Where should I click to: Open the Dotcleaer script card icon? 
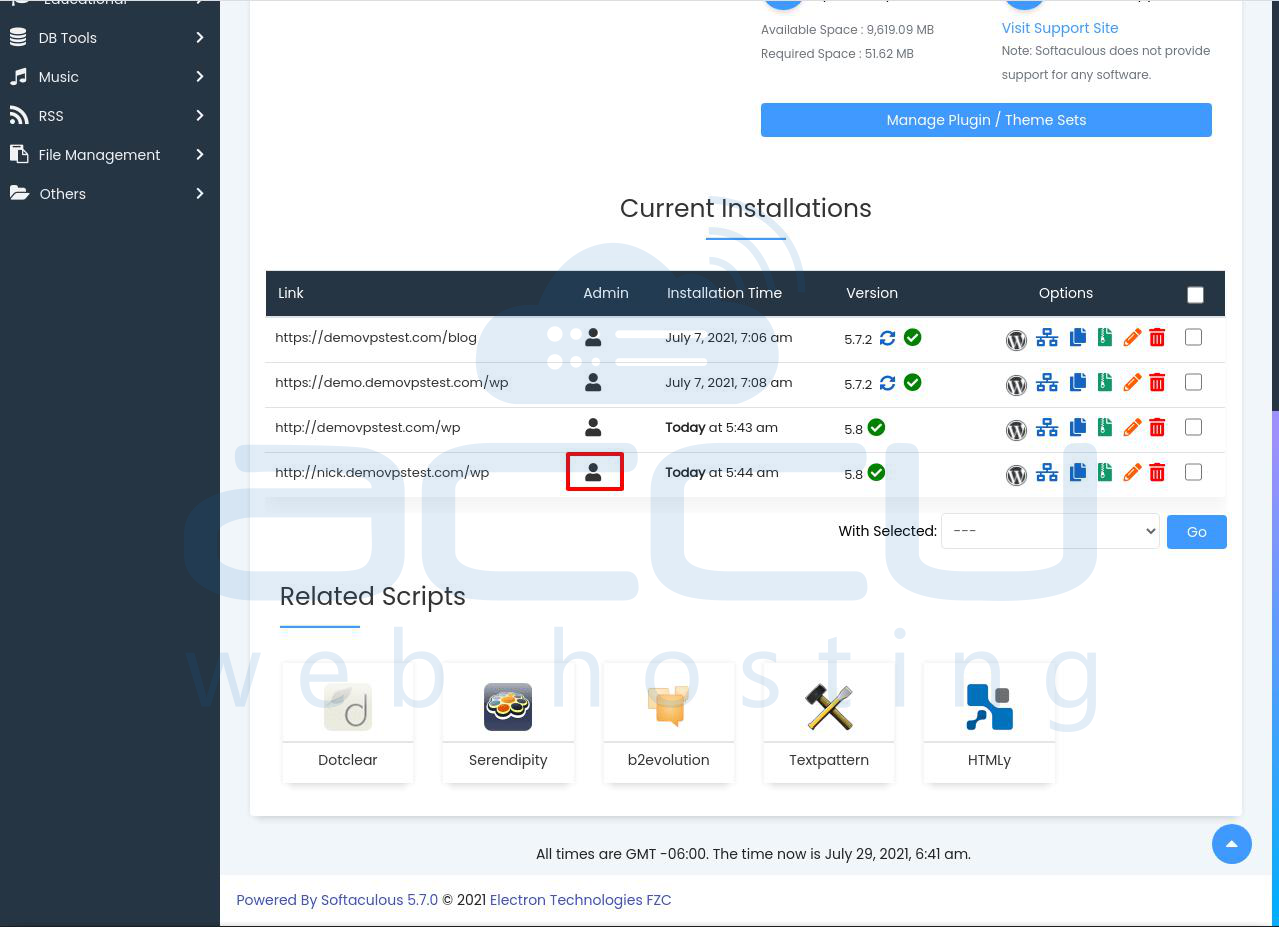point(348,707)
